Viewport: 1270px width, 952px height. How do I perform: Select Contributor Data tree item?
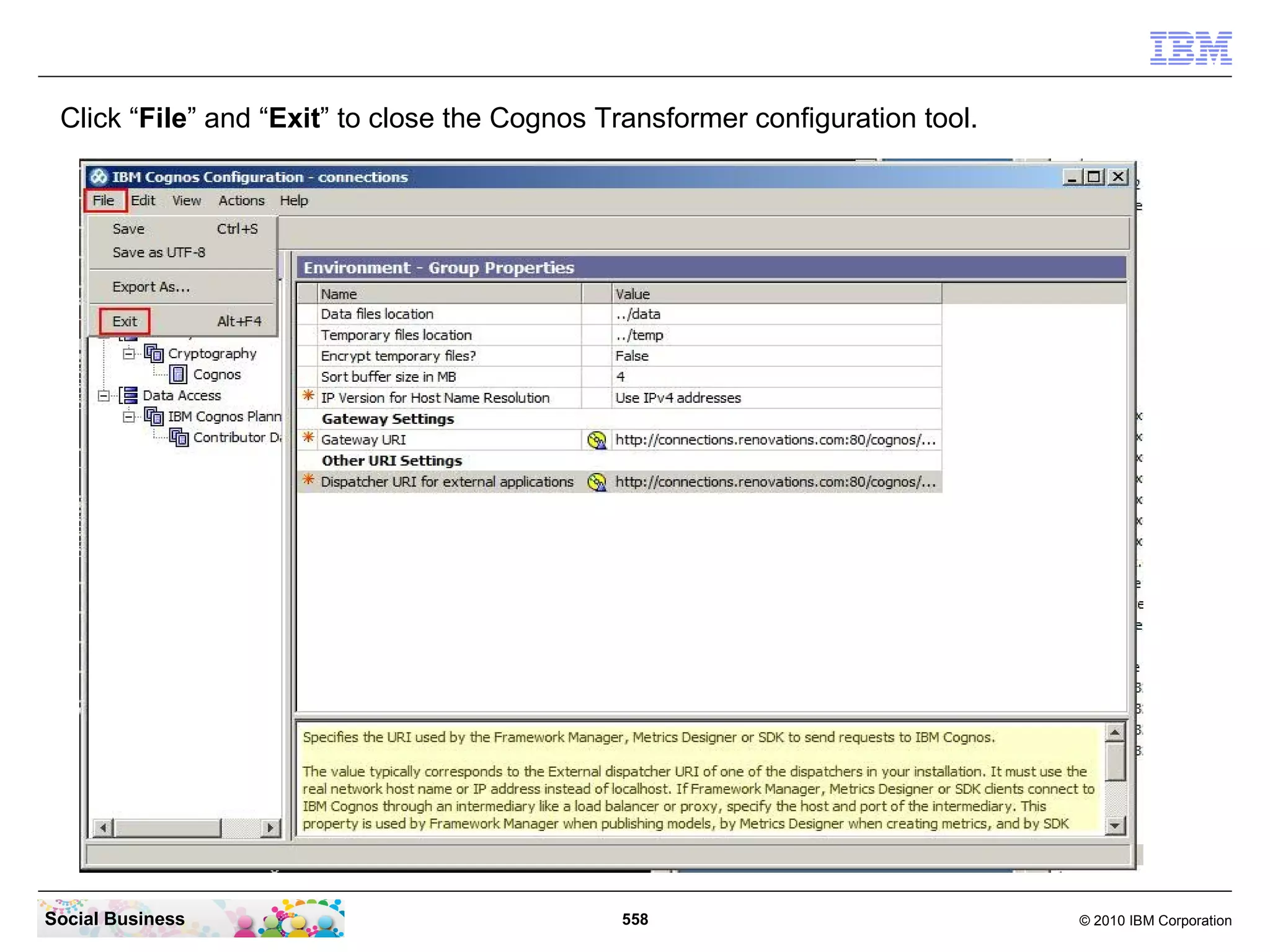click(237, 438)
